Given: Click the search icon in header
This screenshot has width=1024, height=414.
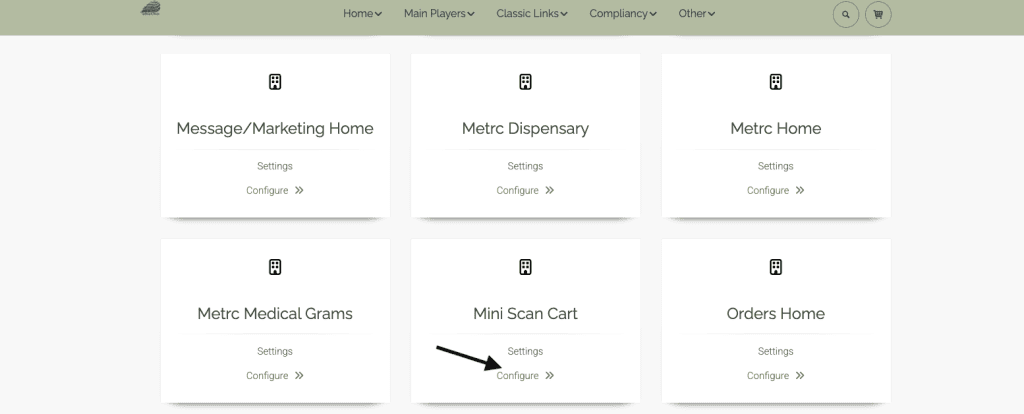Looking at the screenshot, I should [846, 15].
